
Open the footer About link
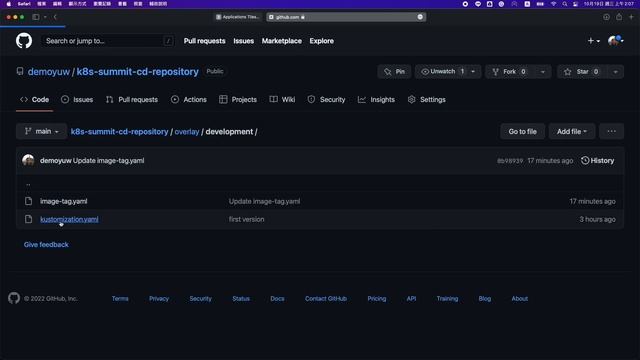pos(520,299)
